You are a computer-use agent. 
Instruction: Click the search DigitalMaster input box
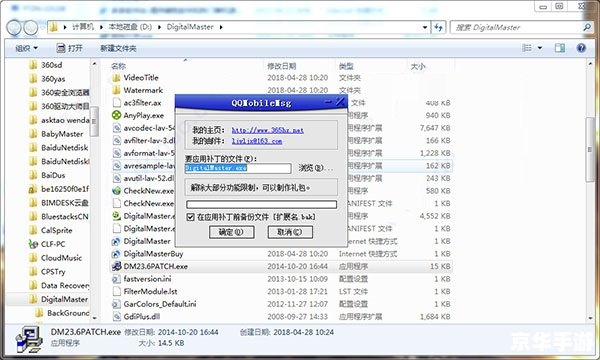[517, 27]
